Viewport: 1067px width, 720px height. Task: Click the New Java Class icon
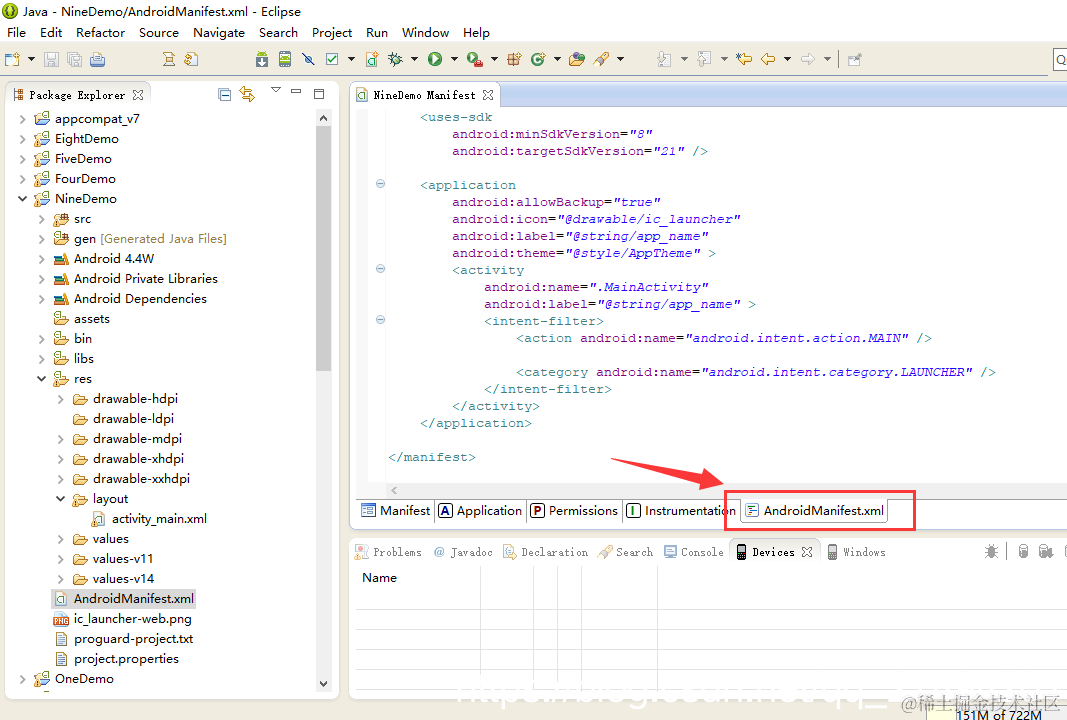click(538, 59)
